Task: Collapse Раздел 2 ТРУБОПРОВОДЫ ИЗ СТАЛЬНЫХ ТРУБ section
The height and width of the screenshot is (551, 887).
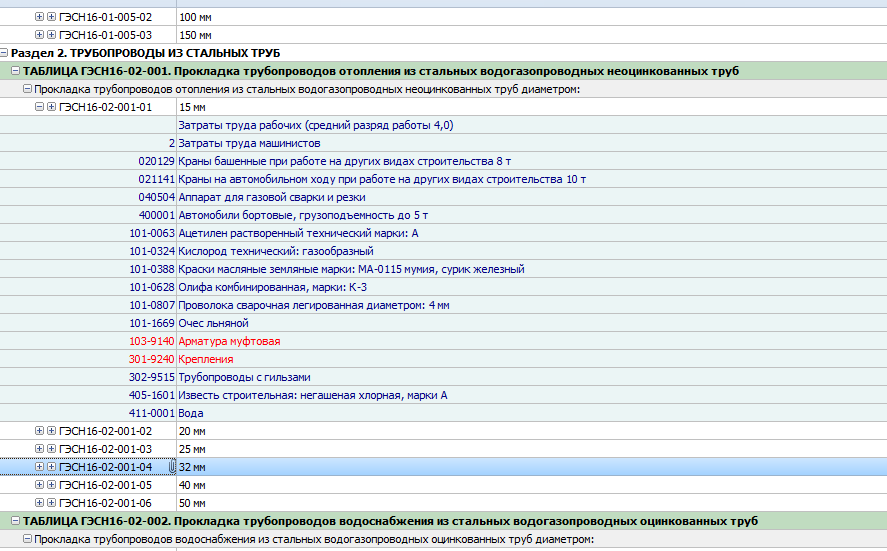Action: point(5,53)
